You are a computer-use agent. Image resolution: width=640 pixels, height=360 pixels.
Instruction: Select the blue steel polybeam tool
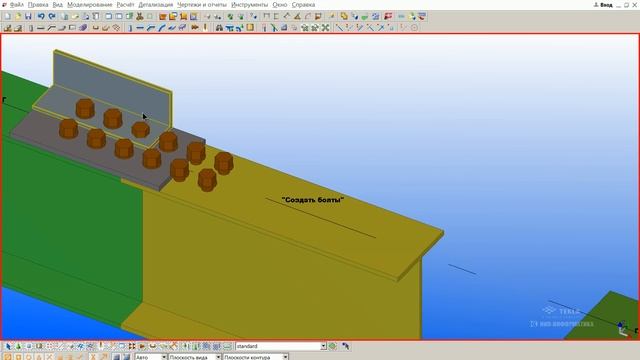click(x=151, y=28)
